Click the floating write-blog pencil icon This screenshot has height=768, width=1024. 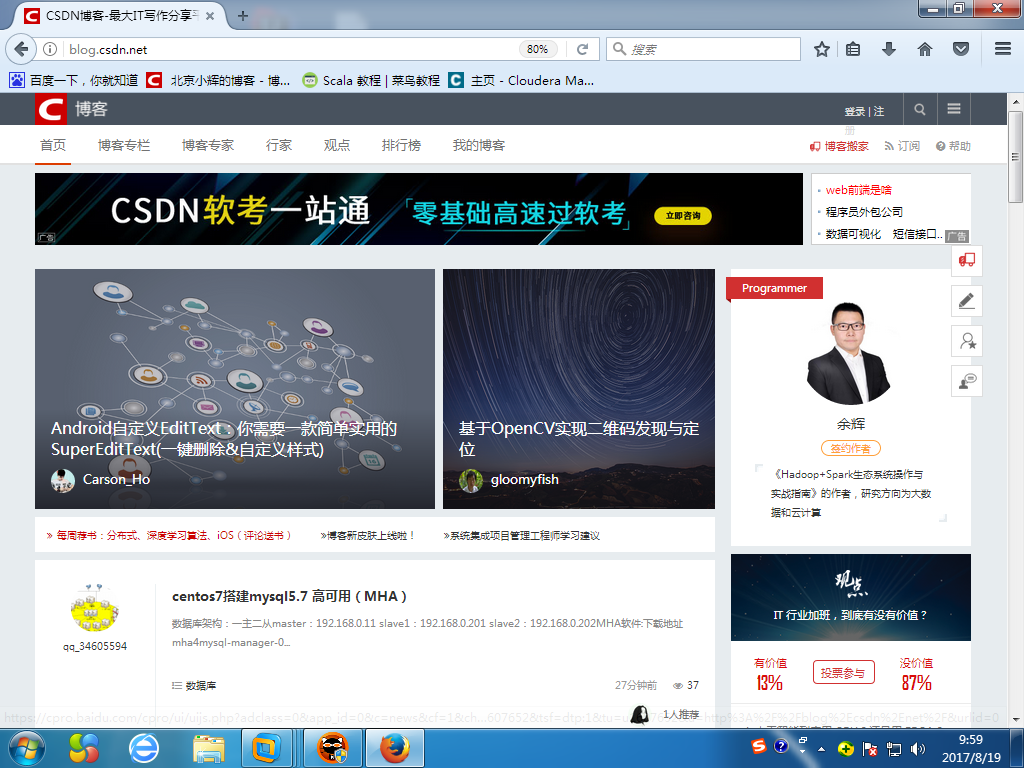967,300
